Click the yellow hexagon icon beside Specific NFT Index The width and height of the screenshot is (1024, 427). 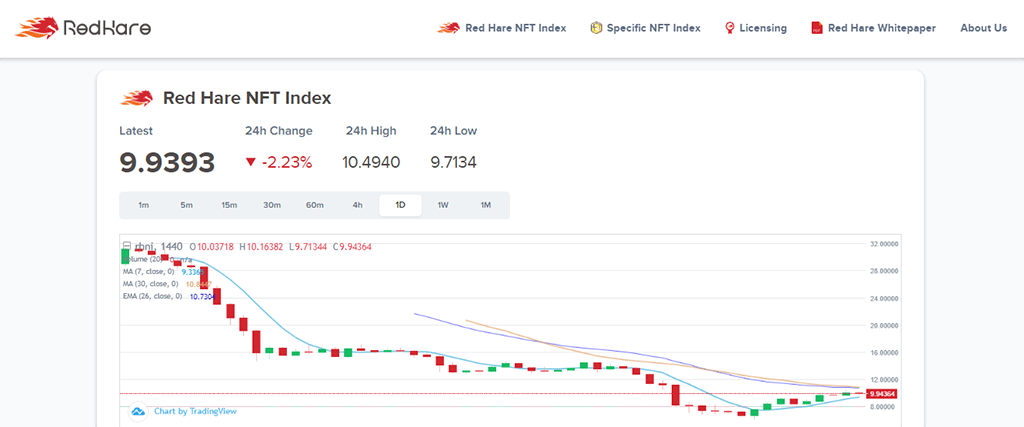[x=596, y=28]
